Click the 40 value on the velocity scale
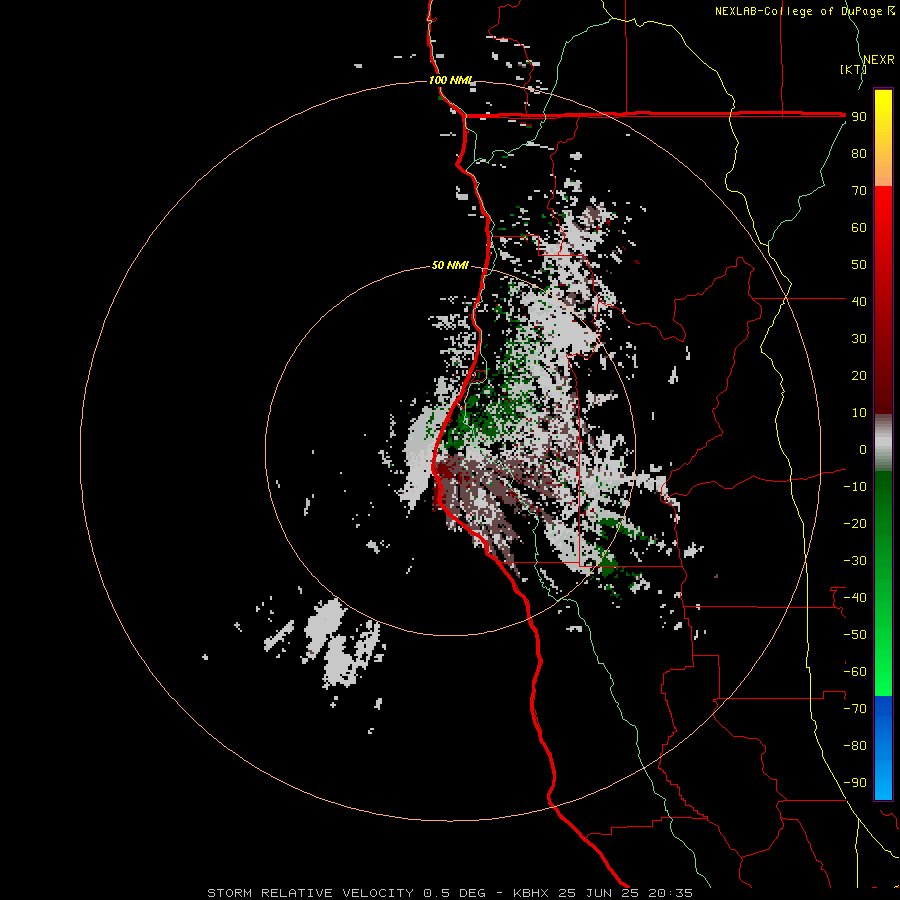Viewport: 900px width, 900px height. click(x=859, y=302)
